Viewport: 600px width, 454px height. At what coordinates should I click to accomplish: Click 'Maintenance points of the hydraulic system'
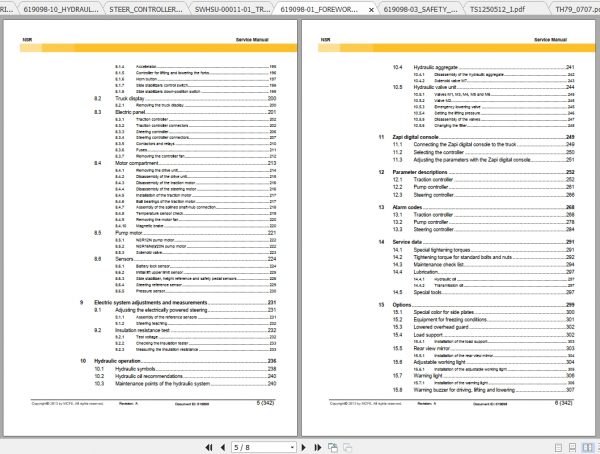(162, 384)
